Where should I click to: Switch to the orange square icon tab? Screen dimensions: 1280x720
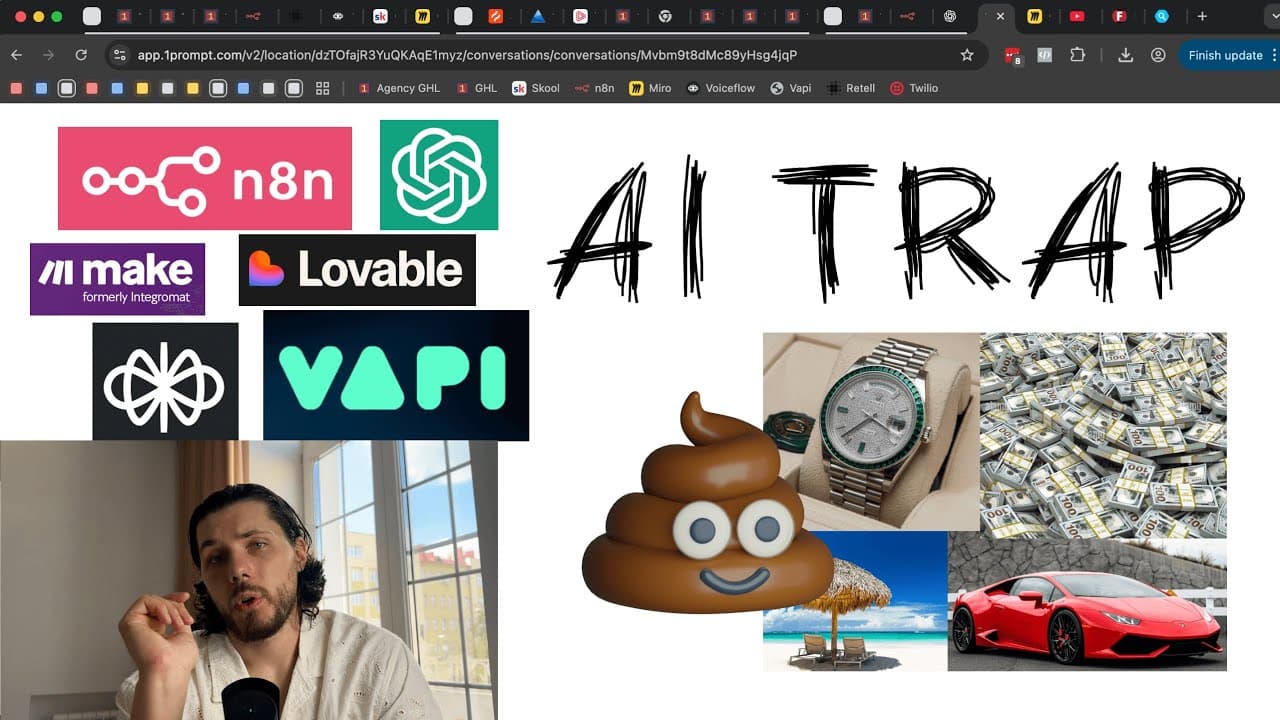tap(496, 16)
